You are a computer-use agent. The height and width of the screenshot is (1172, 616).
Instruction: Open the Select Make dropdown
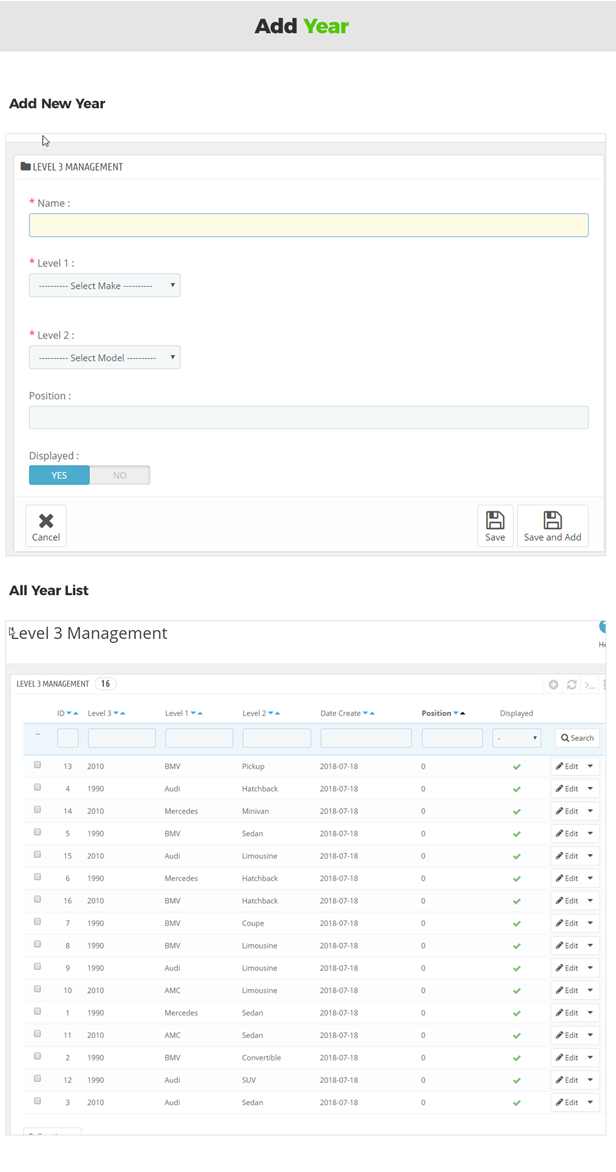tap(105, 286)
